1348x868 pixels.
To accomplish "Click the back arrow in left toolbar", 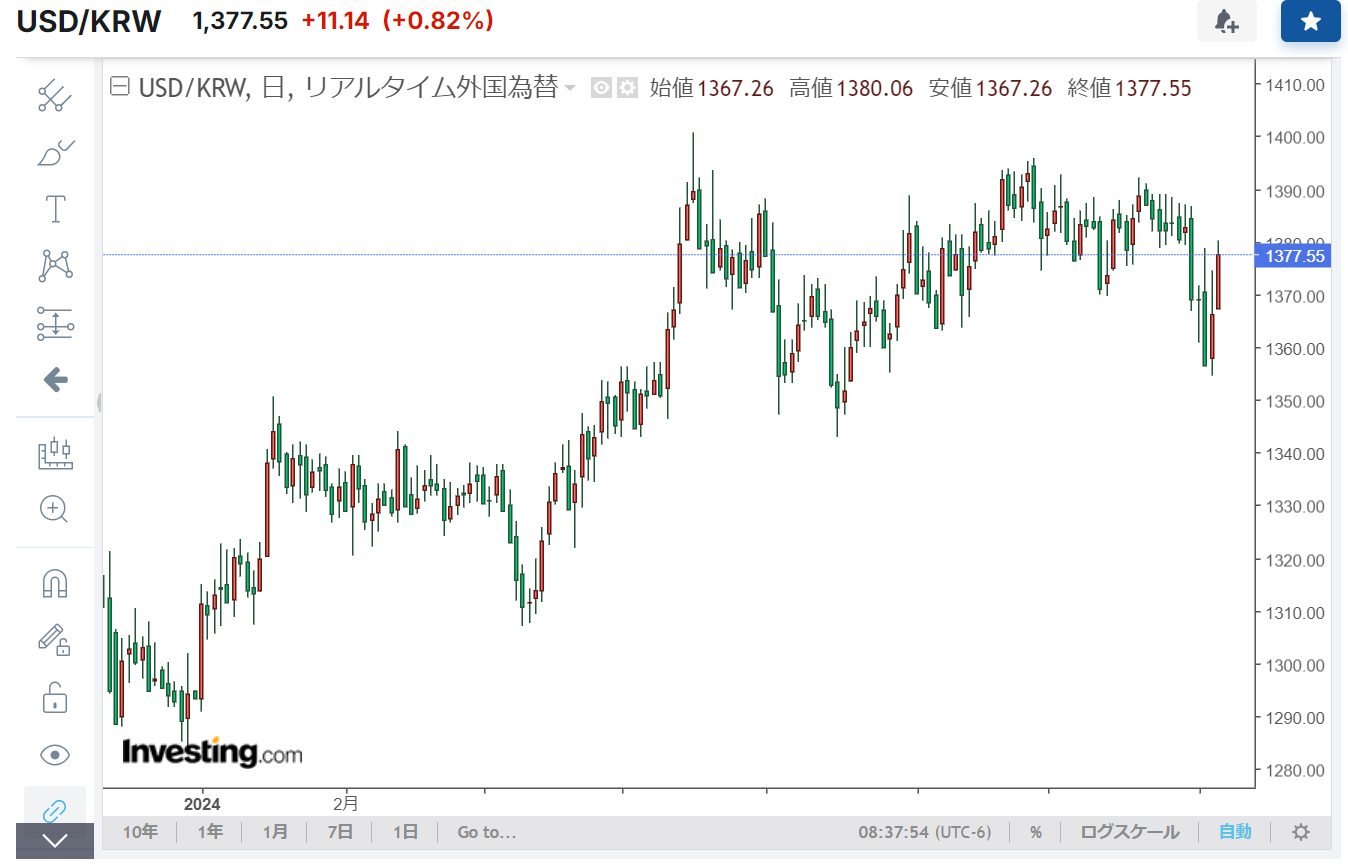I will point(55,379).
